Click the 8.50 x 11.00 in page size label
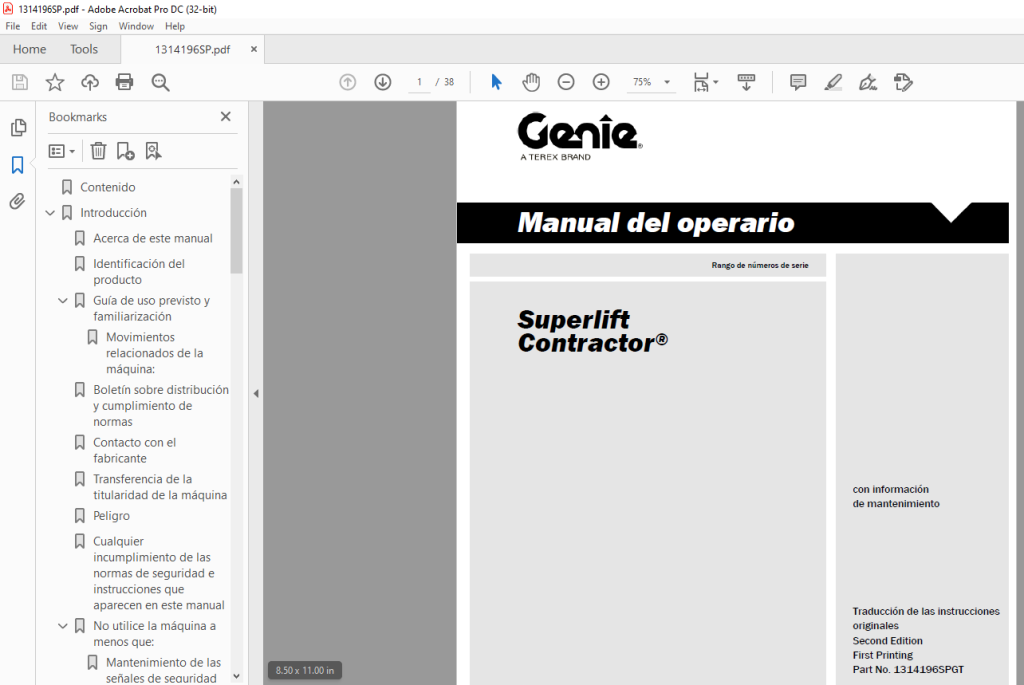Image resolution: width=1024 pixels, height=685 pixels. (305, 671)
